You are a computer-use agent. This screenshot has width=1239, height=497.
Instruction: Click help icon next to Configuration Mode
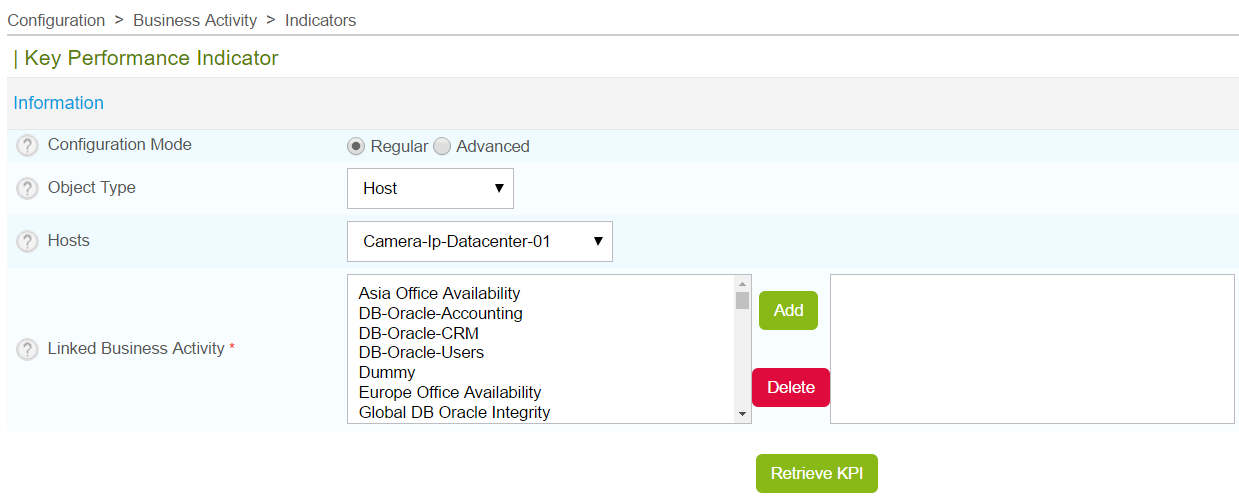click(x=28, y=146)
